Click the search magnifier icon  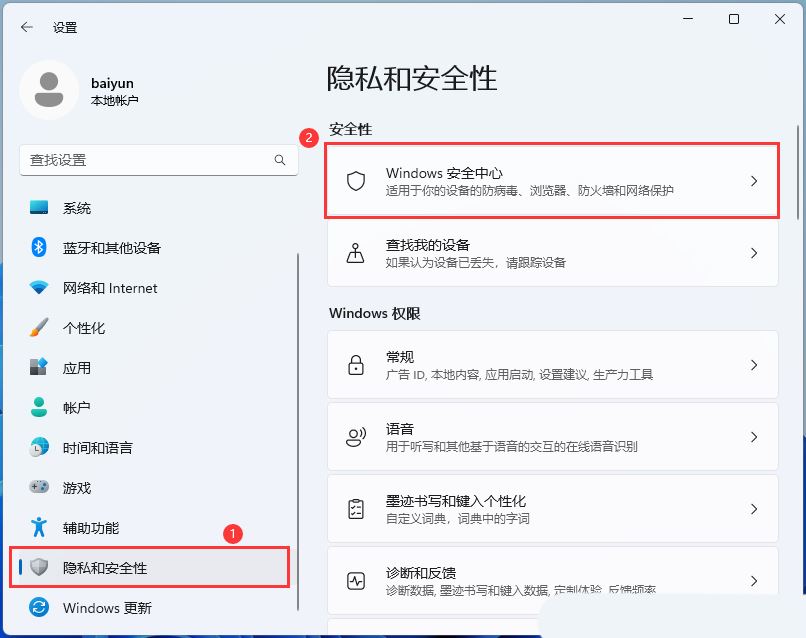(x=280, y=160)
